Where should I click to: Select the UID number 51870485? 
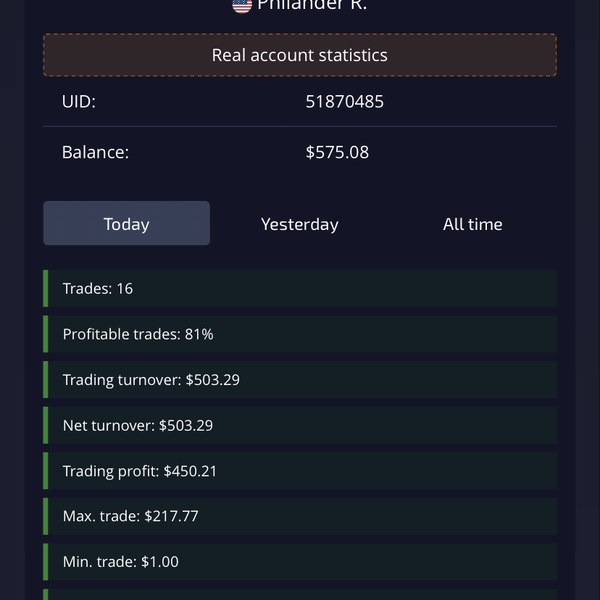click(344, 101)
